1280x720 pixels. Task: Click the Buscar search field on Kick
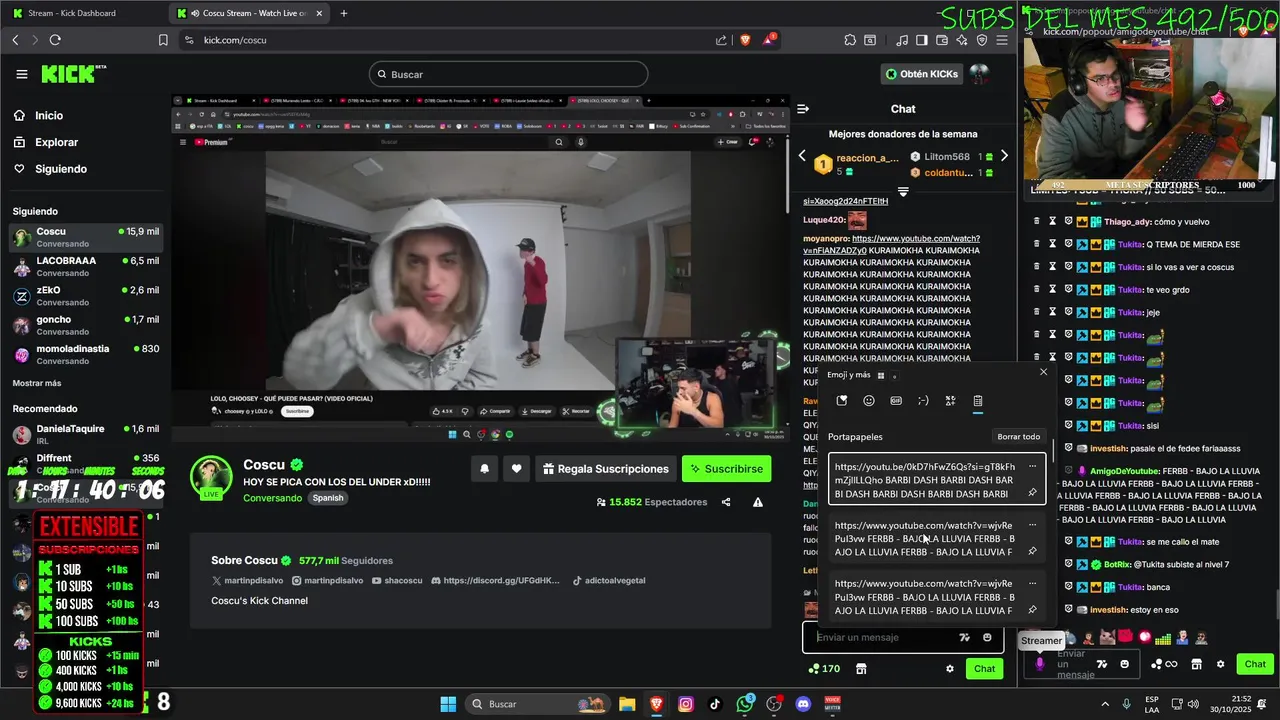pos(508,74)
